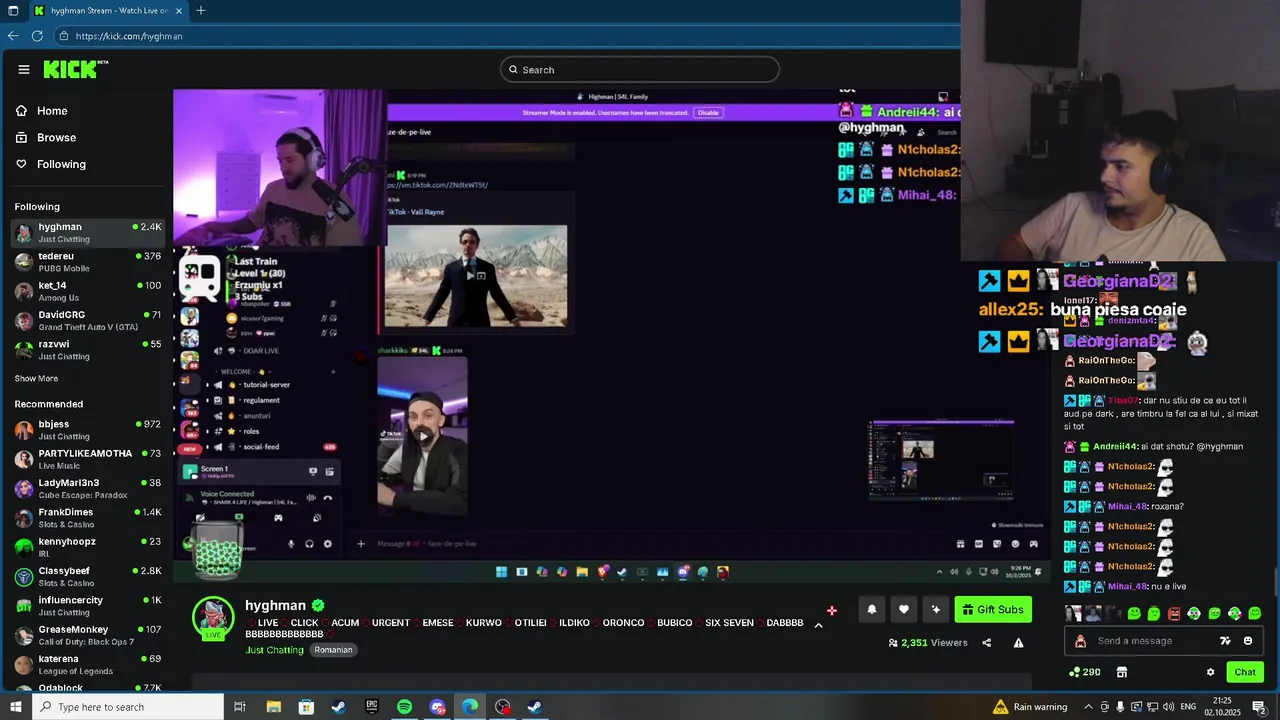Click the 290 channel points balance
Screen dimensions: 1280x720
1085,672
